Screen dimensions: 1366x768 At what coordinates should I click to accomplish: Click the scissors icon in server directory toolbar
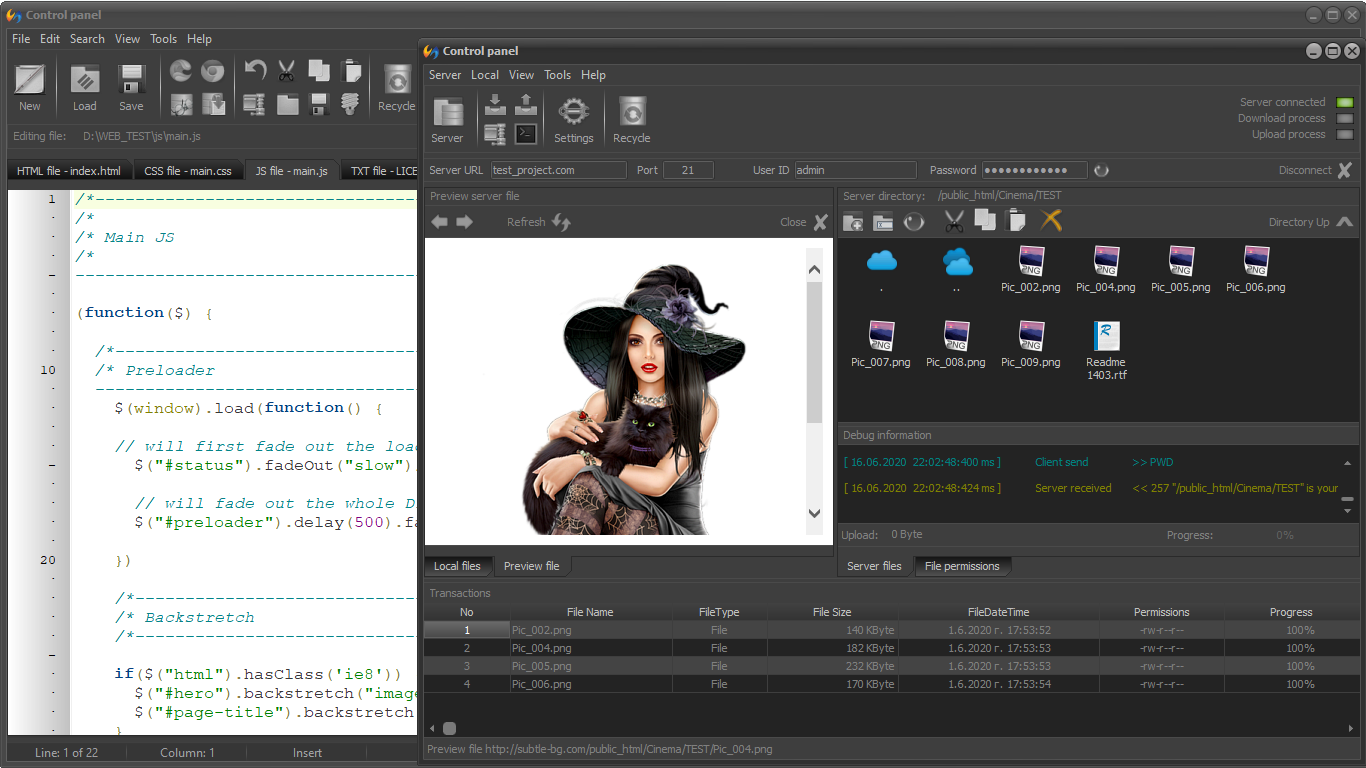click(954, 222)
